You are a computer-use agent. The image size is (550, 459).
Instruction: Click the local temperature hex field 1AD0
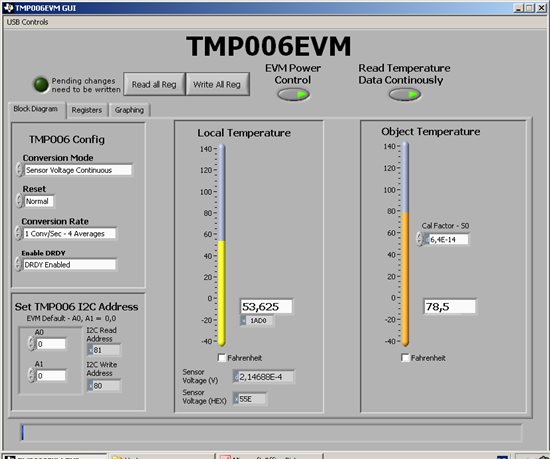(257, 320)
